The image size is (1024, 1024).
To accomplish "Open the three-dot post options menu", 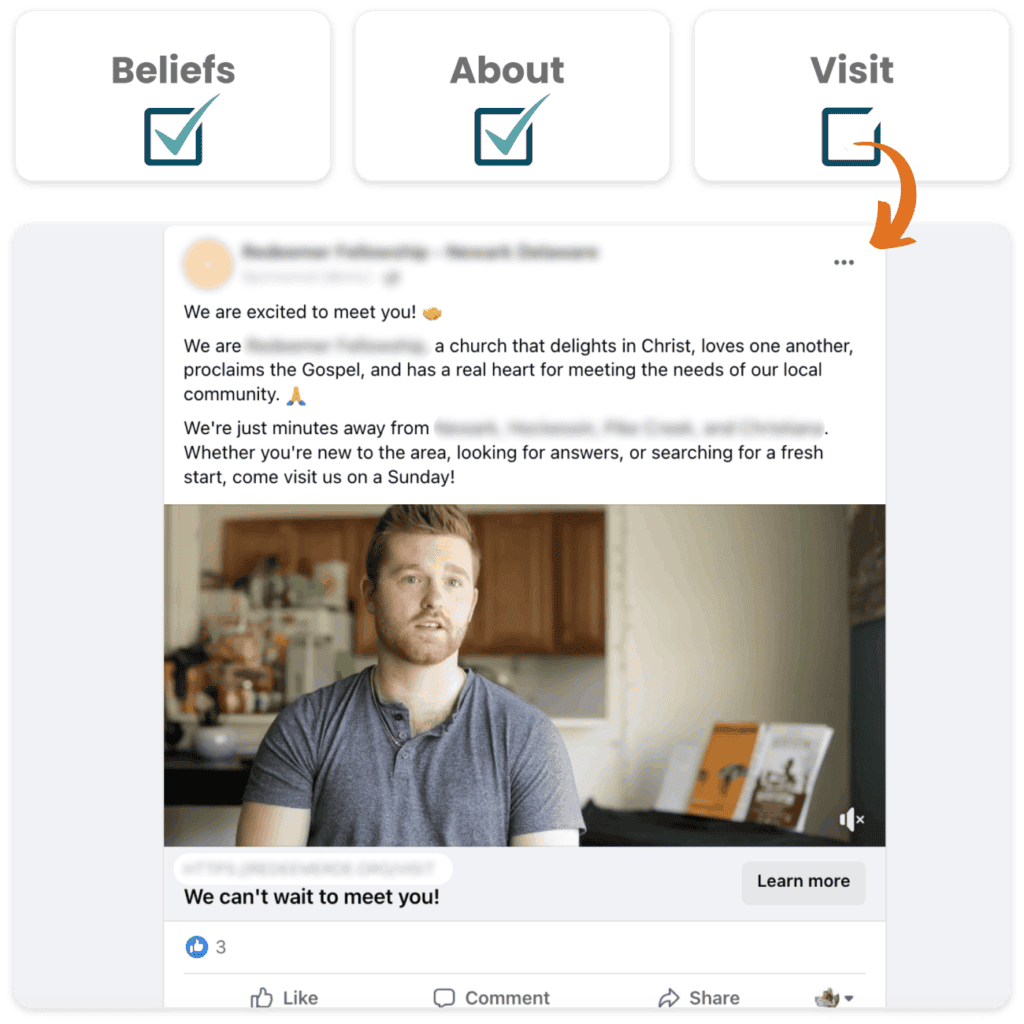I will [844, 263].
